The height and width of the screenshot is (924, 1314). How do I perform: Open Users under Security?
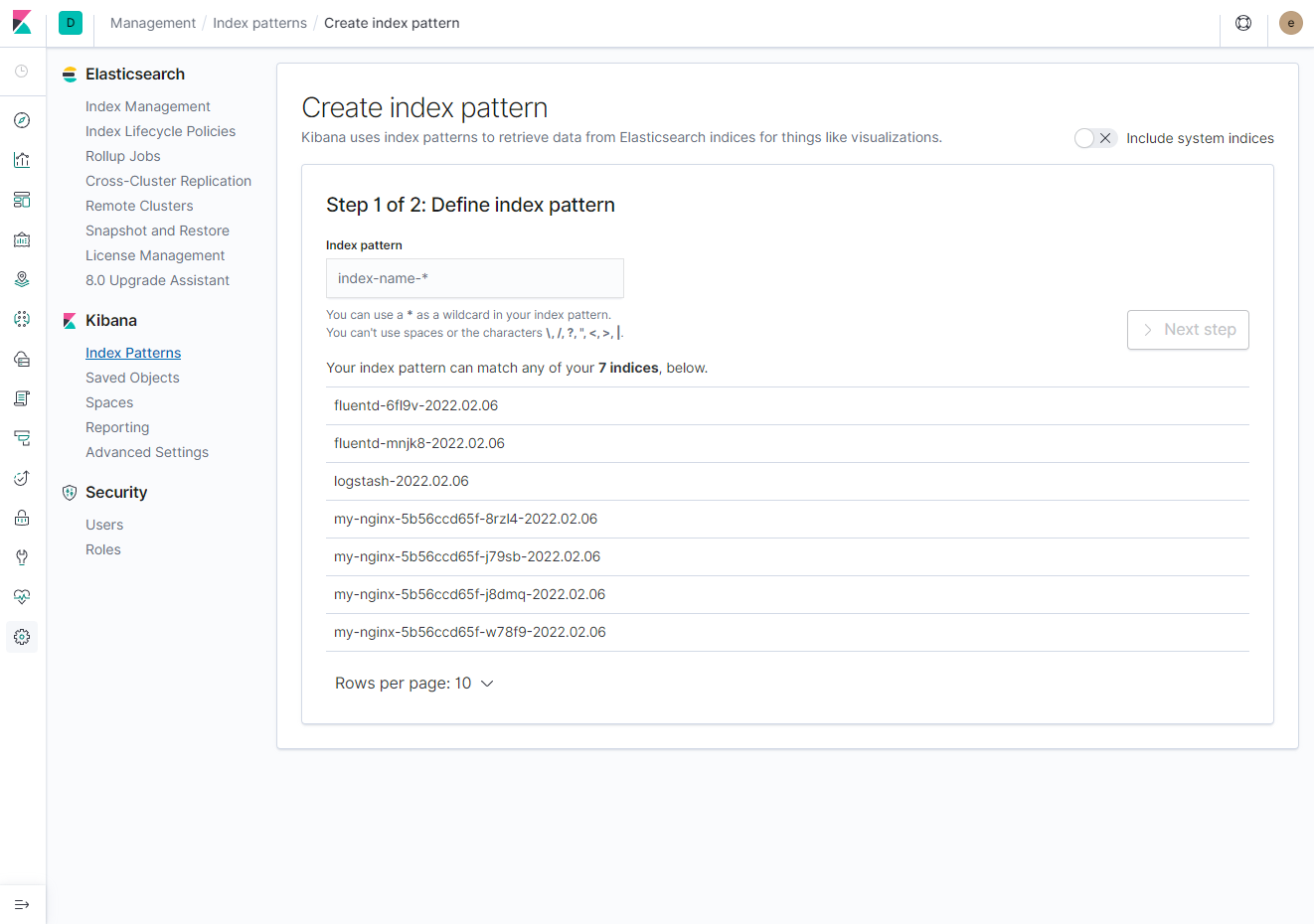tap(104, 525)
